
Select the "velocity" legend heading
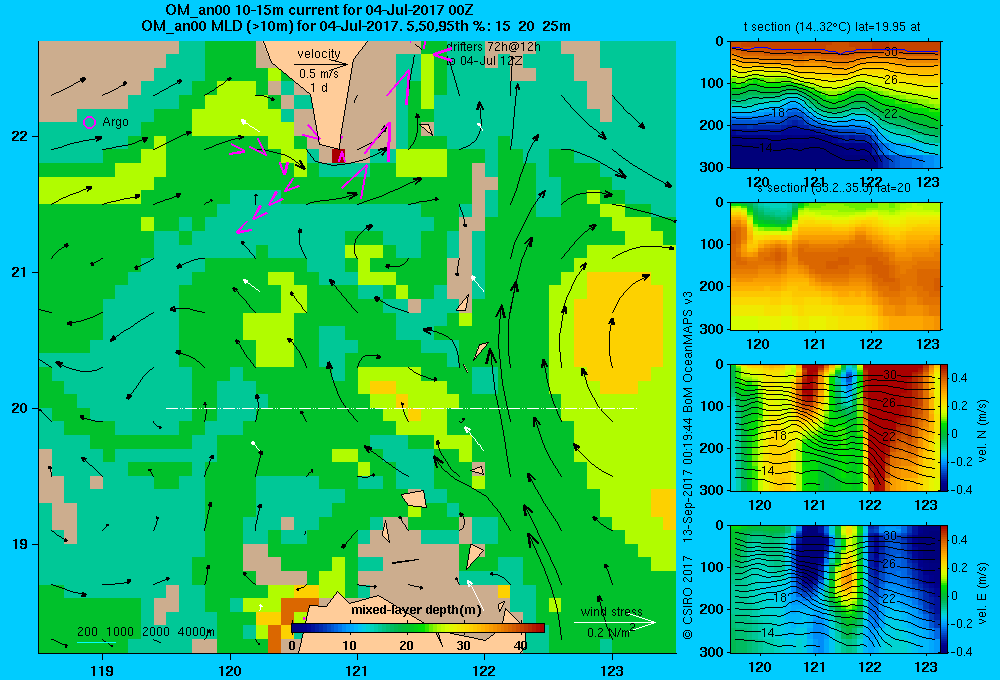click(x=318, y=54)
